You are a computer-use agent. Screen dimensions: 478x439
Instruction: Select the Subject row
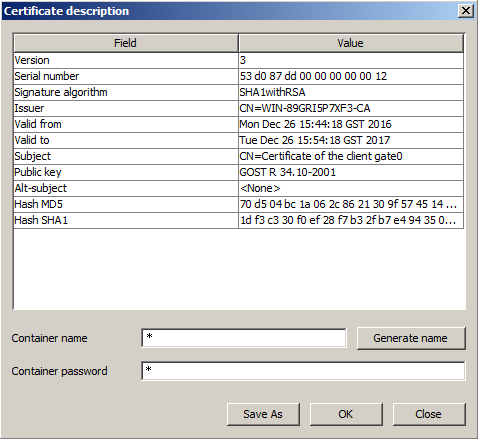click(238, 156)
